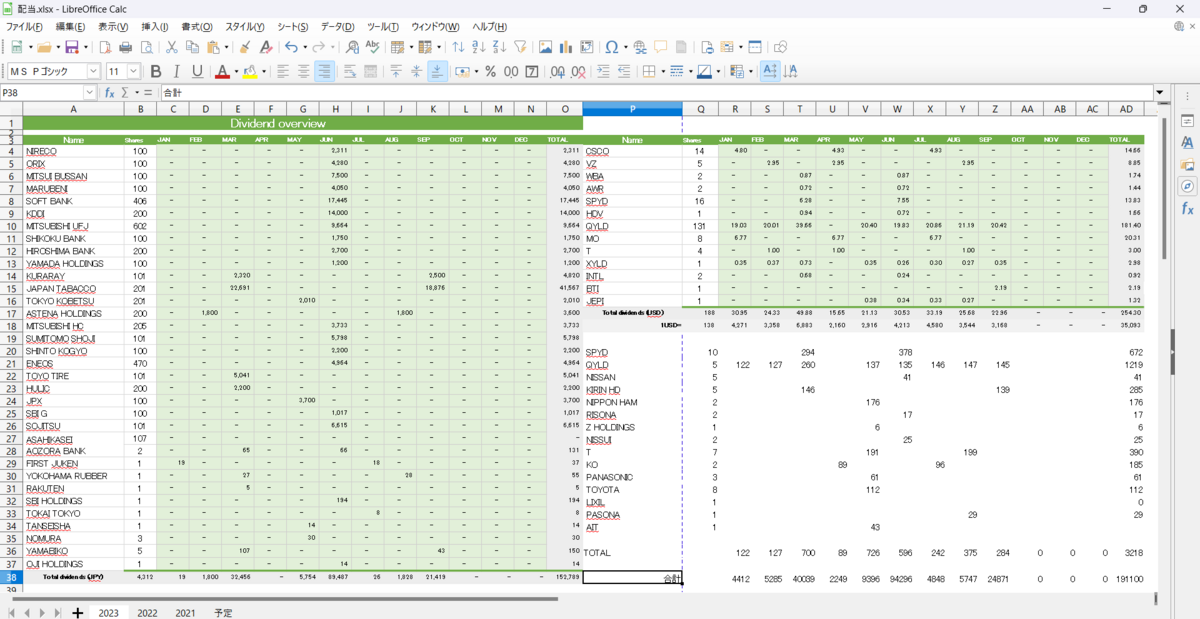Switch to the 予定 sheet tab
The image size is (1200, 619).
[x=224, y=612]
